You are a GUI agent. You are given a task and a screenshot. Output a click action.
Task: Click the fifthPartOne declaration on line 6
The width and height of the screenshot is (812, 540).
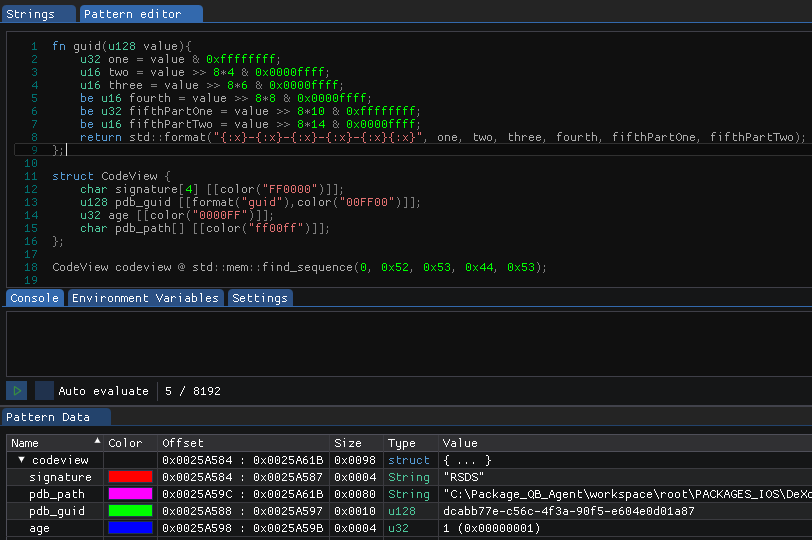point(250,111)
